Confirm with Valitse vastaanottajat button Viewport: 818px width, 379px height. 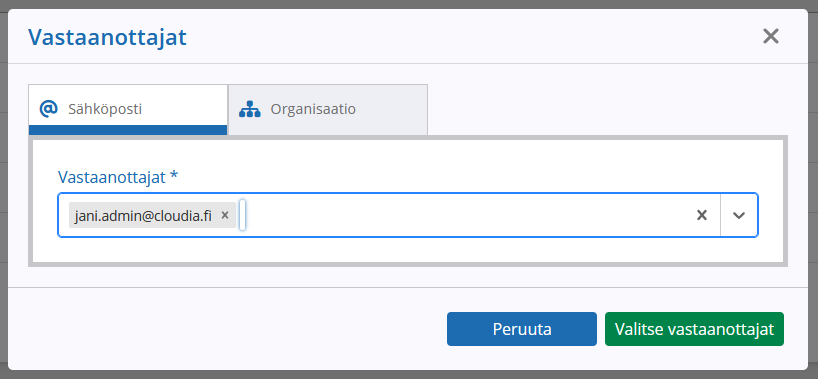694,329
